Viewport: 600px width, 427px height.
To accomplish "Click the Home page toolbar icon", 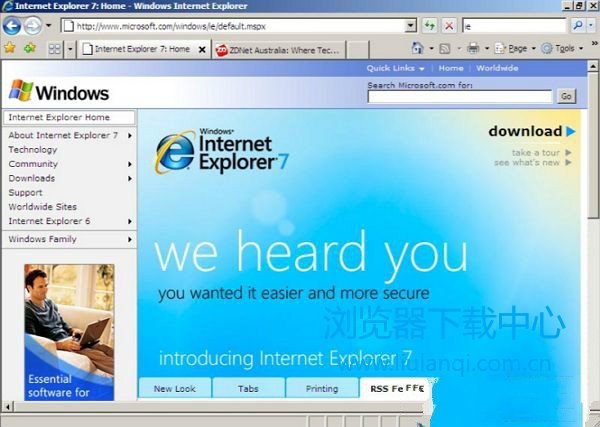I will (417, 48).
